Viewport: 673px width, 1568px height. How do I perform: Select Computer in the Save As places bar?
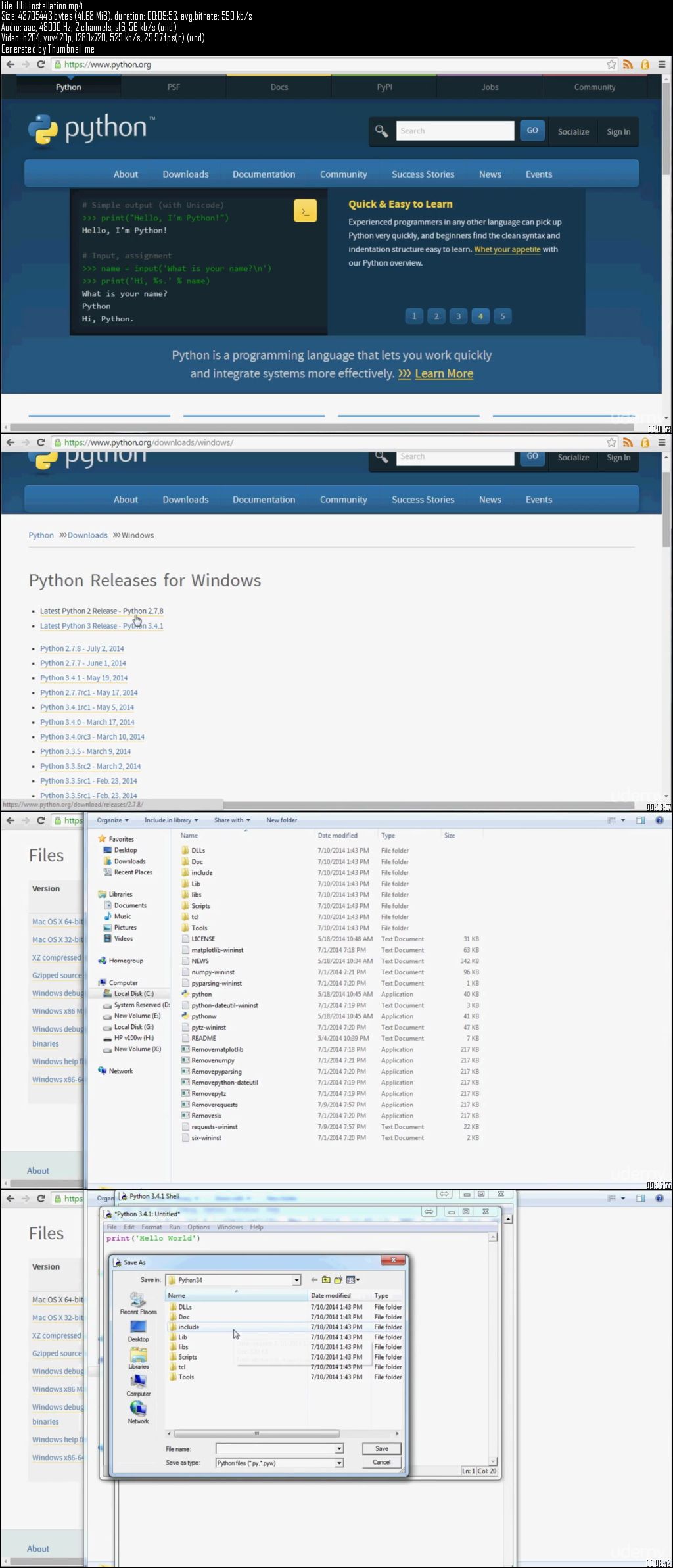pyautogui.click(x=138, y=1385)
